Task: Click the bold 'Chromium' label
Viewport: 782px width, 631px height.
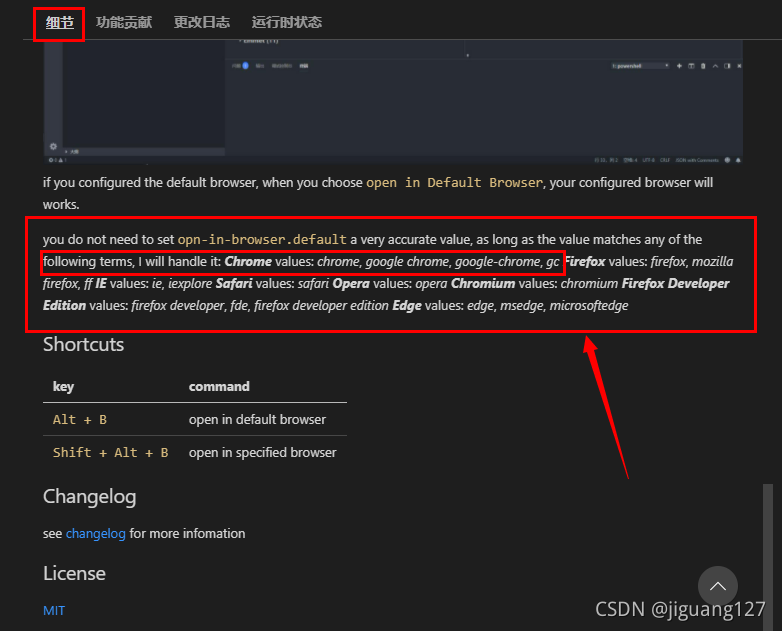Action: (483, 283)
